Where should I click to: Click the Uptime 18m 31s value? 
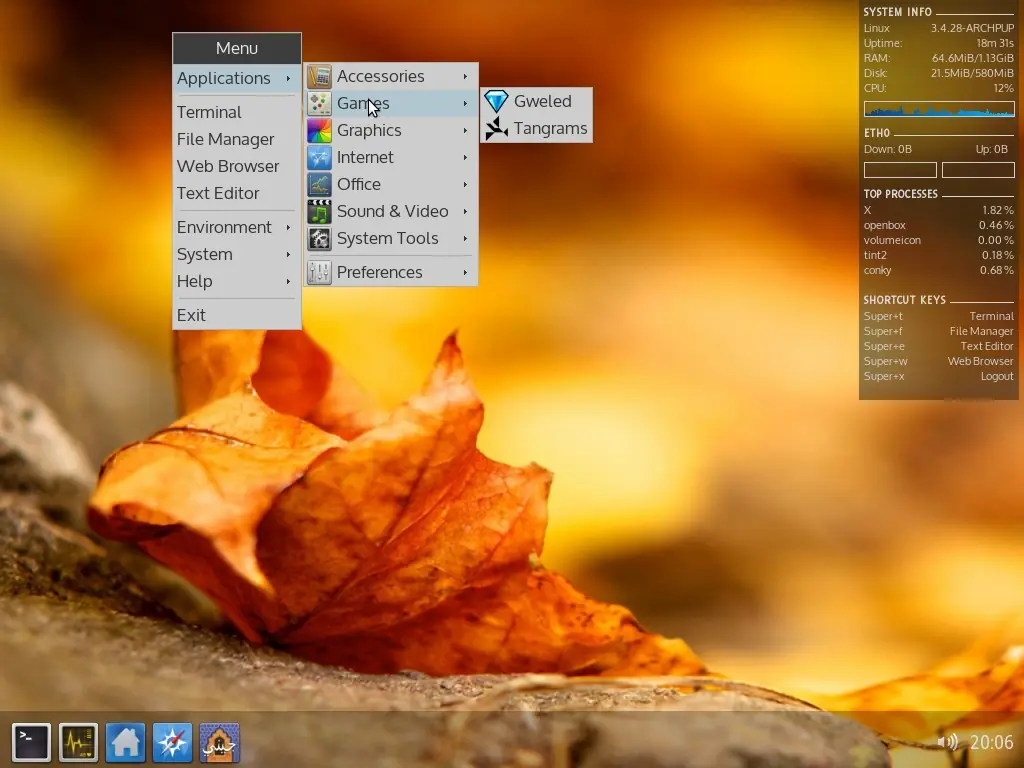point(995,43)
